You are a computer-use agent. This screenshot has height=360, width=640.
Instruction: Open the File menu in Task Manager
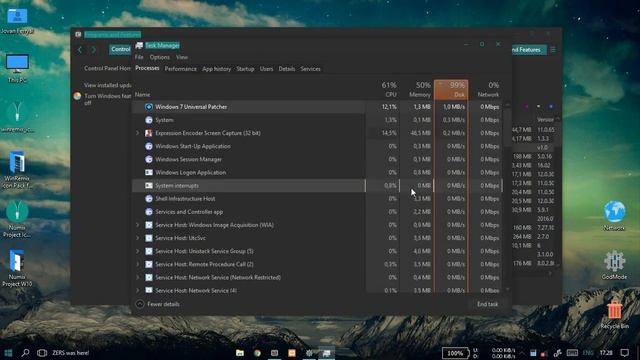coord(139,57)
